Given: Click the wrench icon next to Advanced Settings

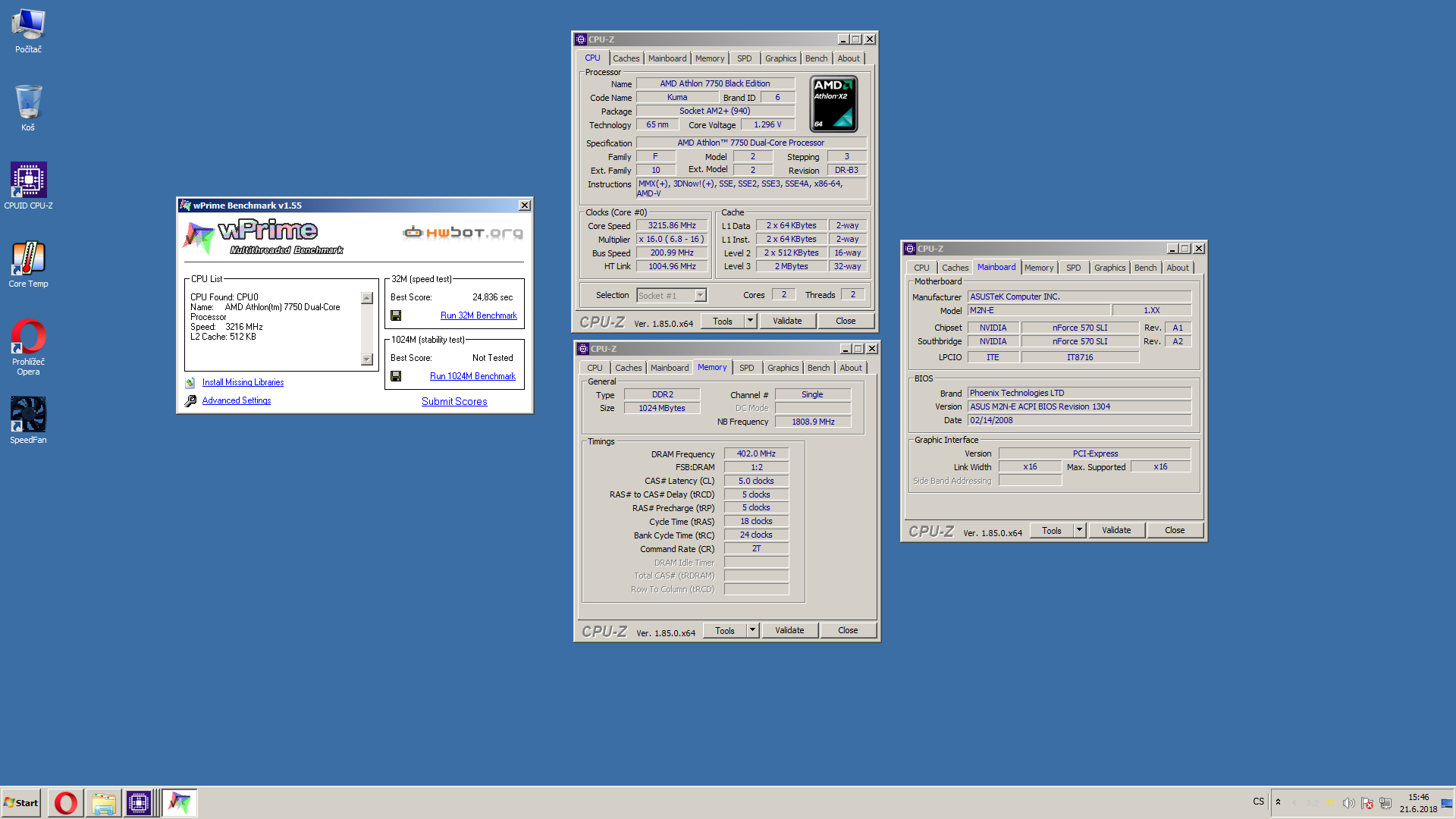Looking at the screenshot, I should 190,400.
